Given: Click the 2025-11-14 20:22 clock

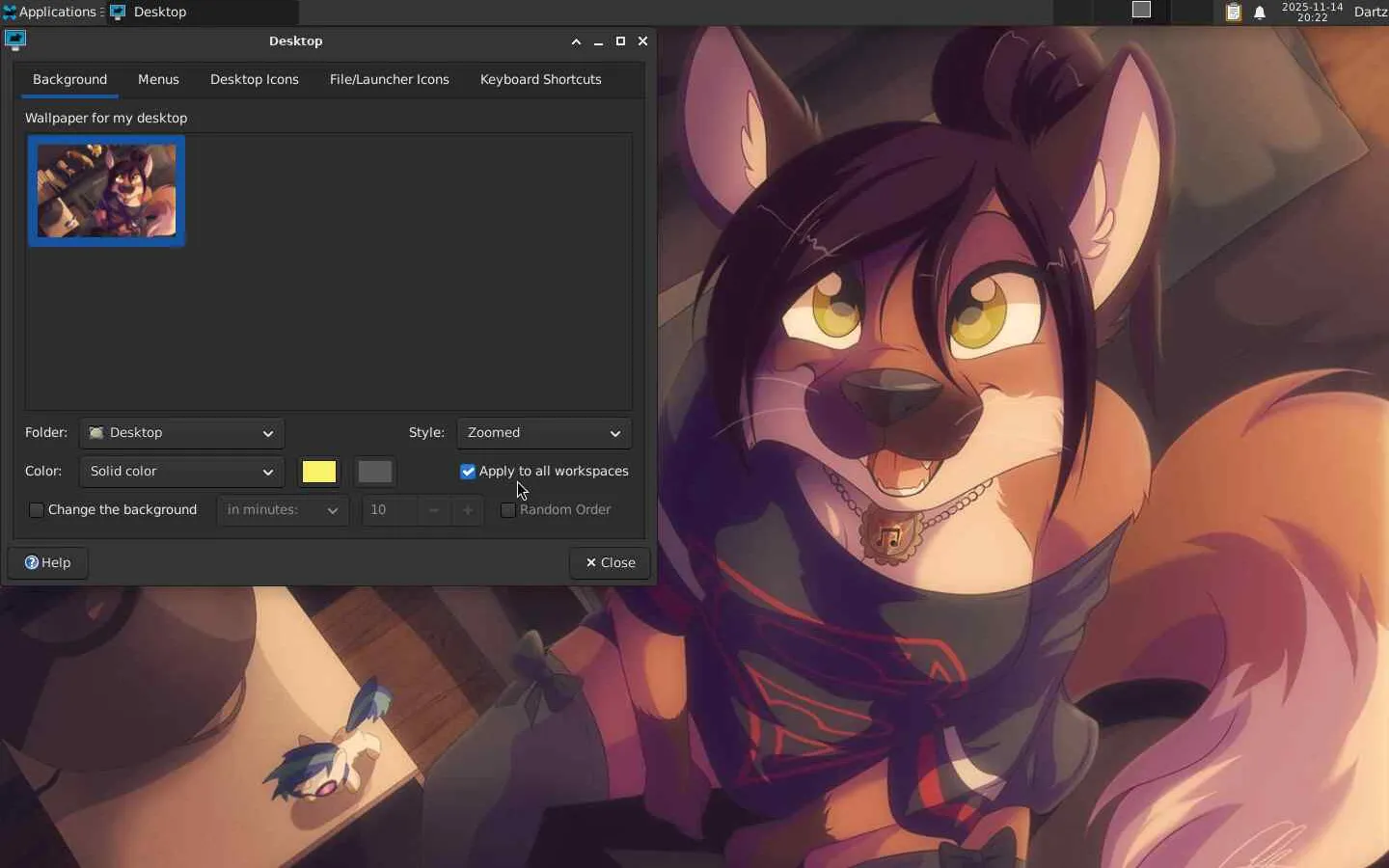Looking at the screenshot, I should [x=1312, y=12].
